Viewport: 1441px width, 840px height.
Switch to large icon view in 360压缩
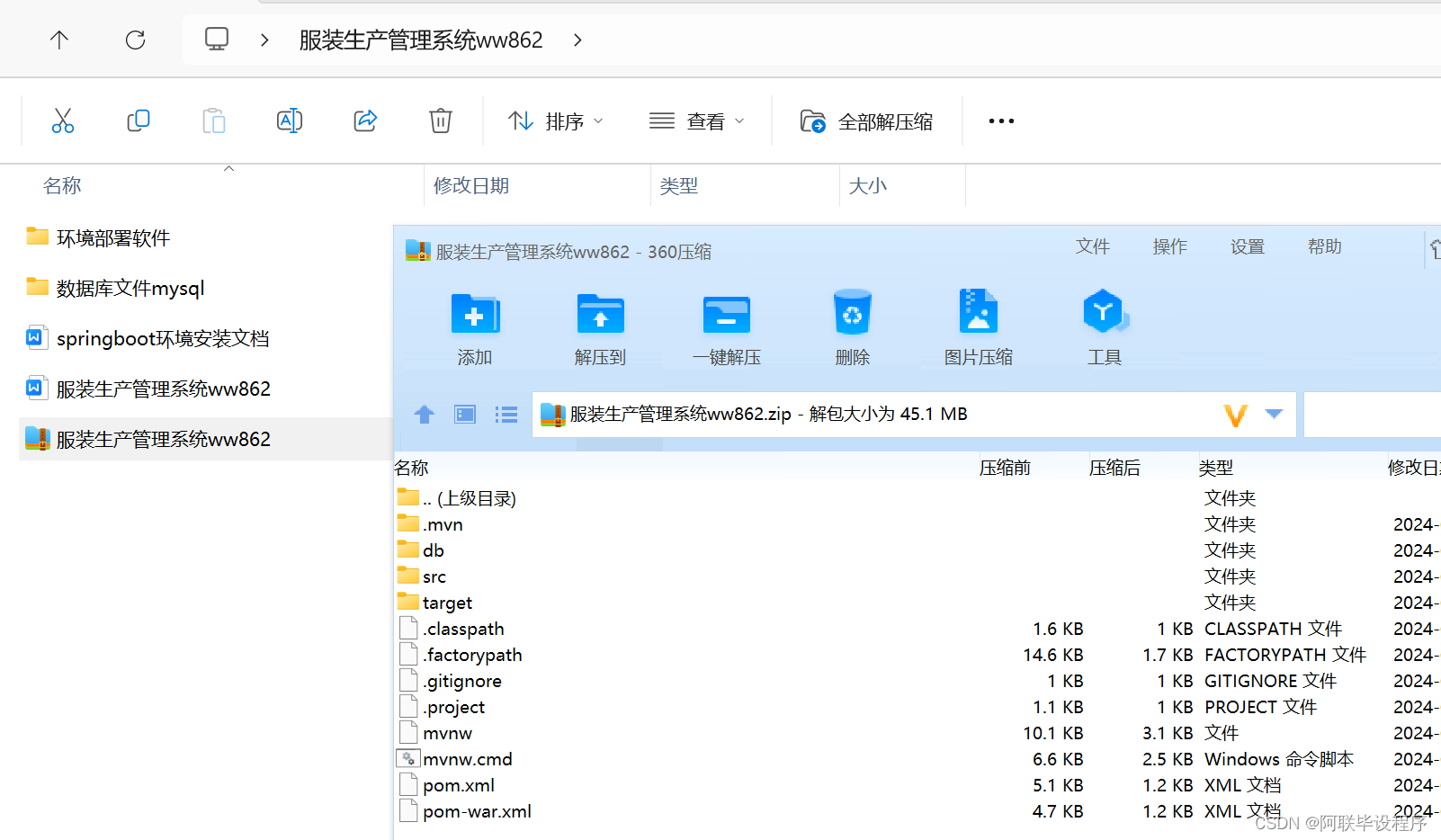click(x=464, y=415)
